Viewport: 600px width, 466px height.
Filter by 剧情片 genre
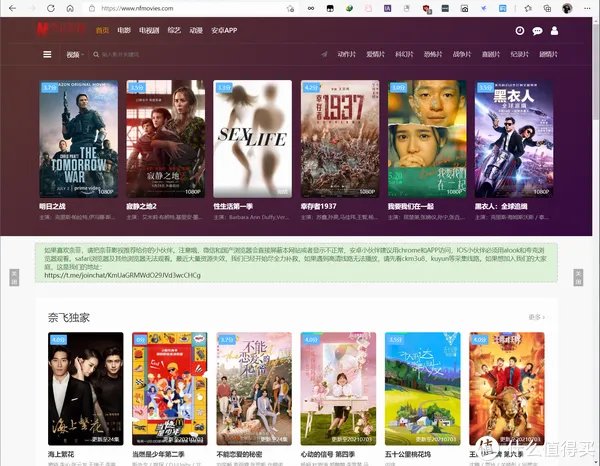(x=548, y=54)
